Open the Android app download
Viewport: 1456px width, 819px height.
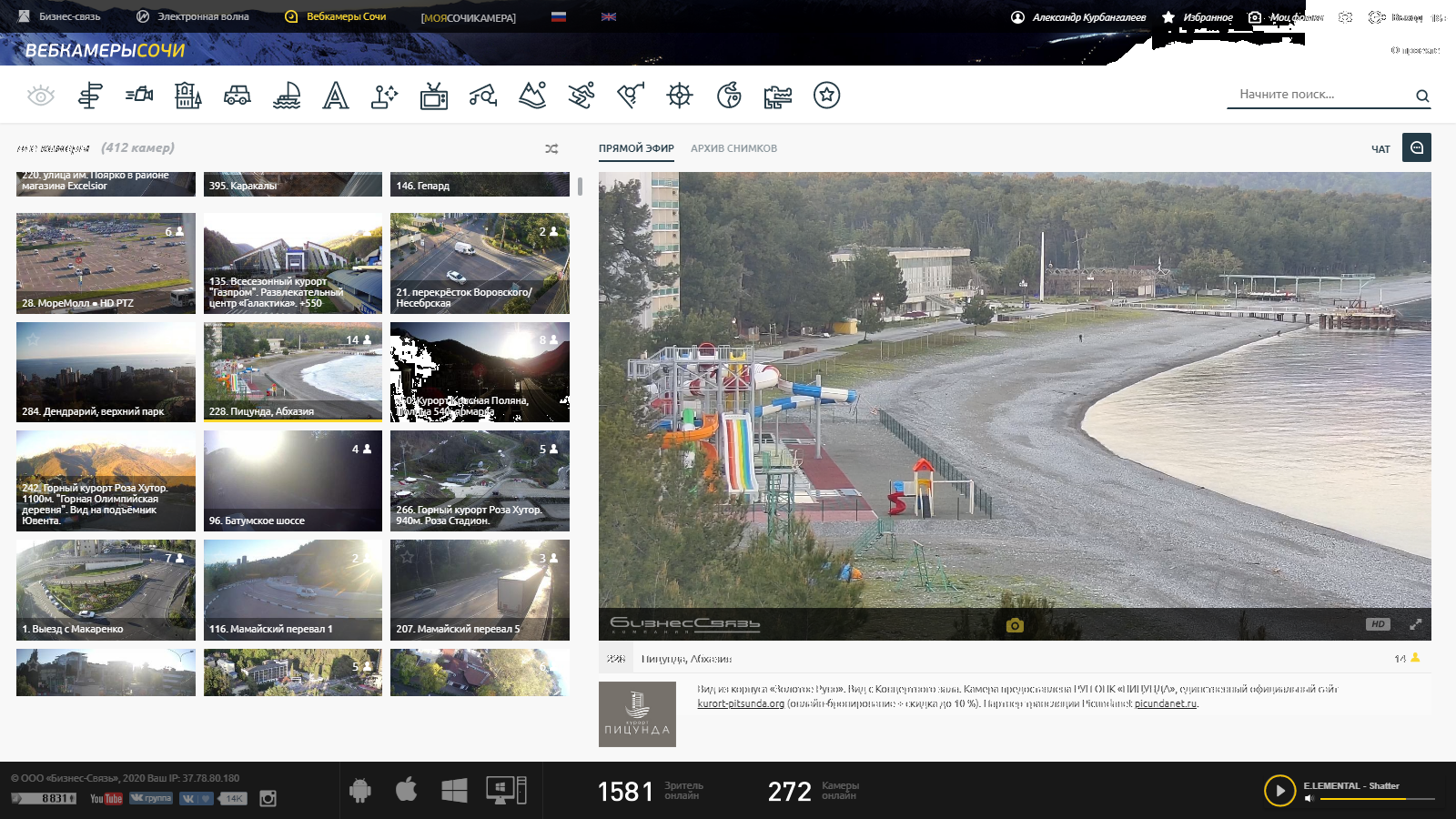360,790
